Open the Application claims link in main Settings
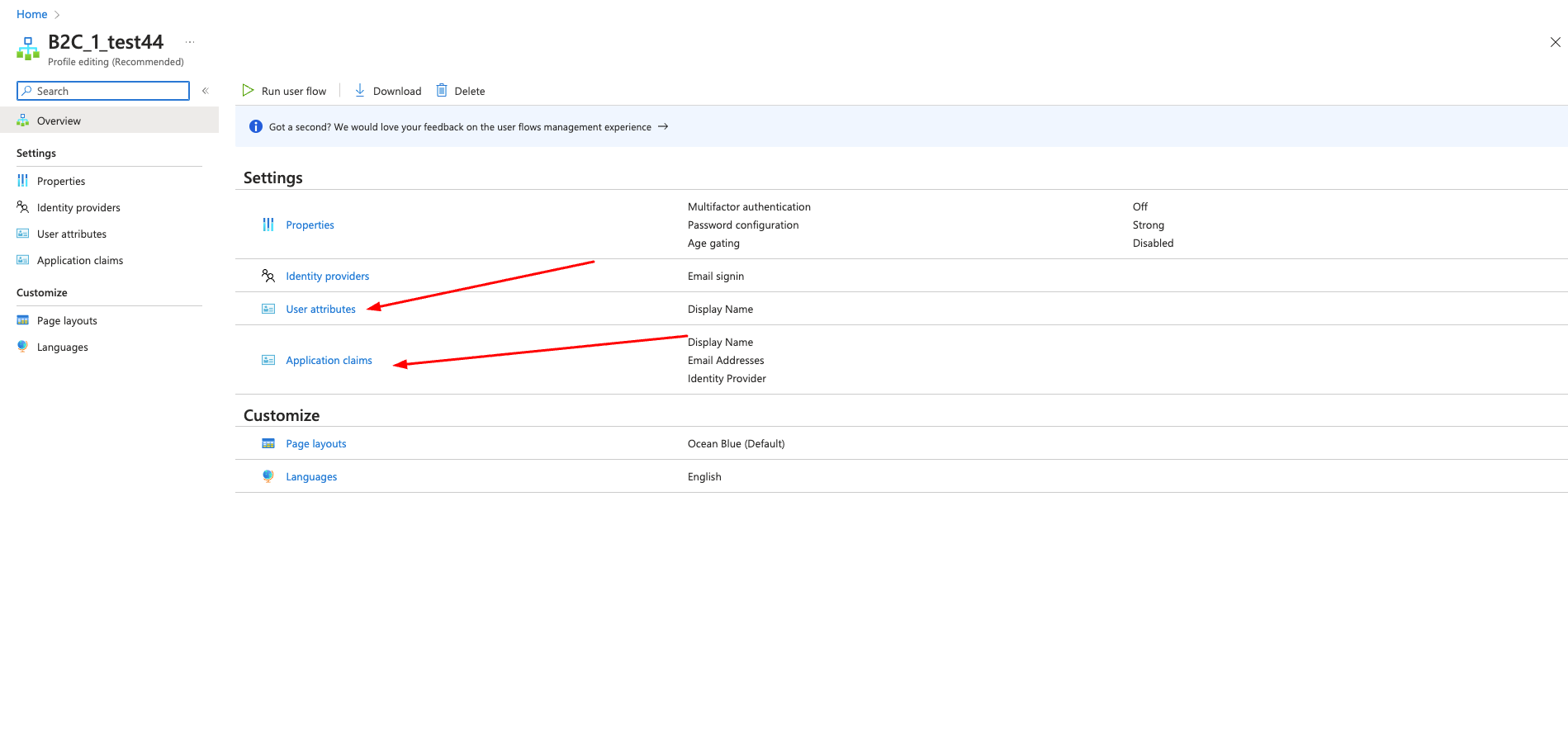1568x733 pixels. [329, 360]
